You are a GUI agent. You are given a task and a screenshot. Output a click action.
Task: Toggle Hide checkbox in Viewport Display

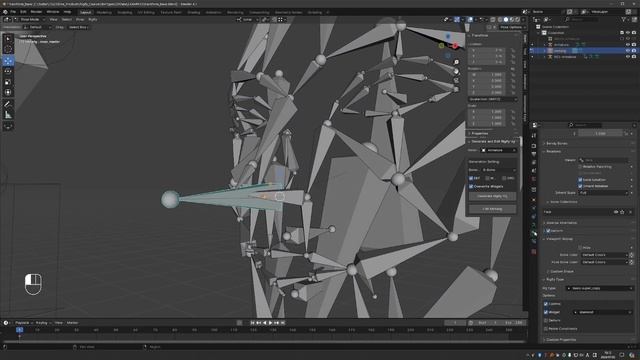coord(580,248)
